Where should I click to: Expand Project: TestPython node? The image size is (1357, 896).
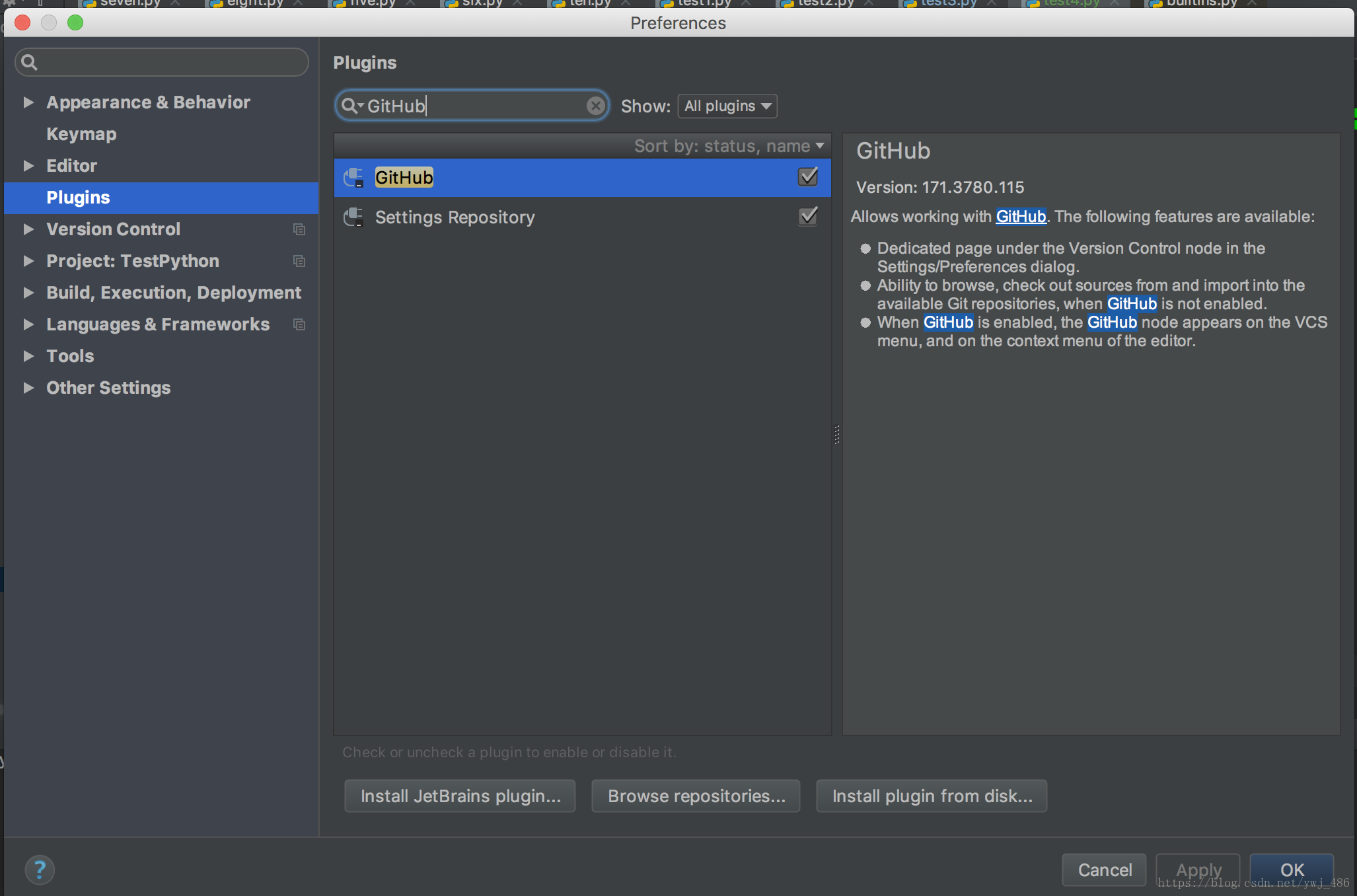click(28, 261)
